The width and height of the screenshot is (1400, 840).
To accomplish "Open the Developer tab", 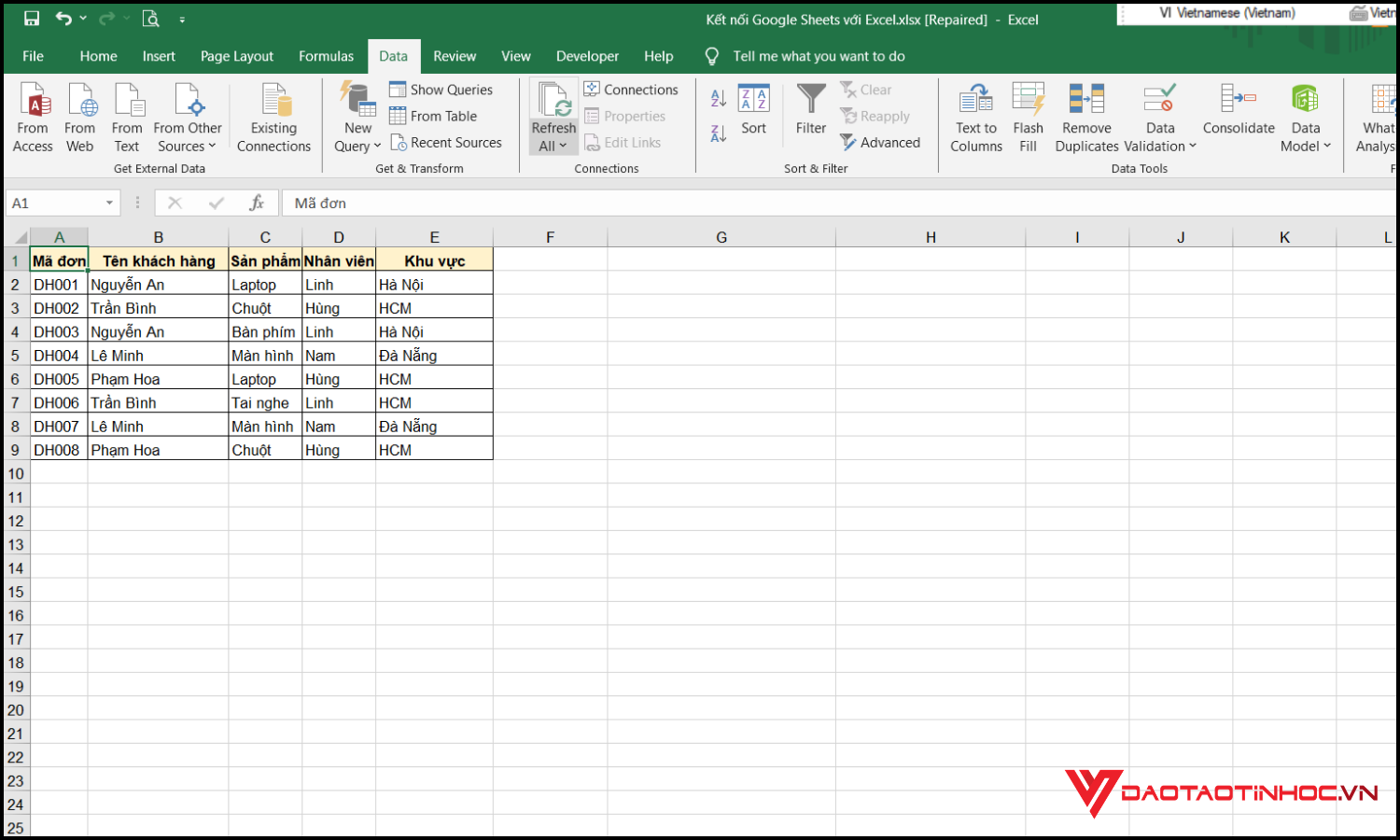I will pyautogui.click(x=587, y=56).
